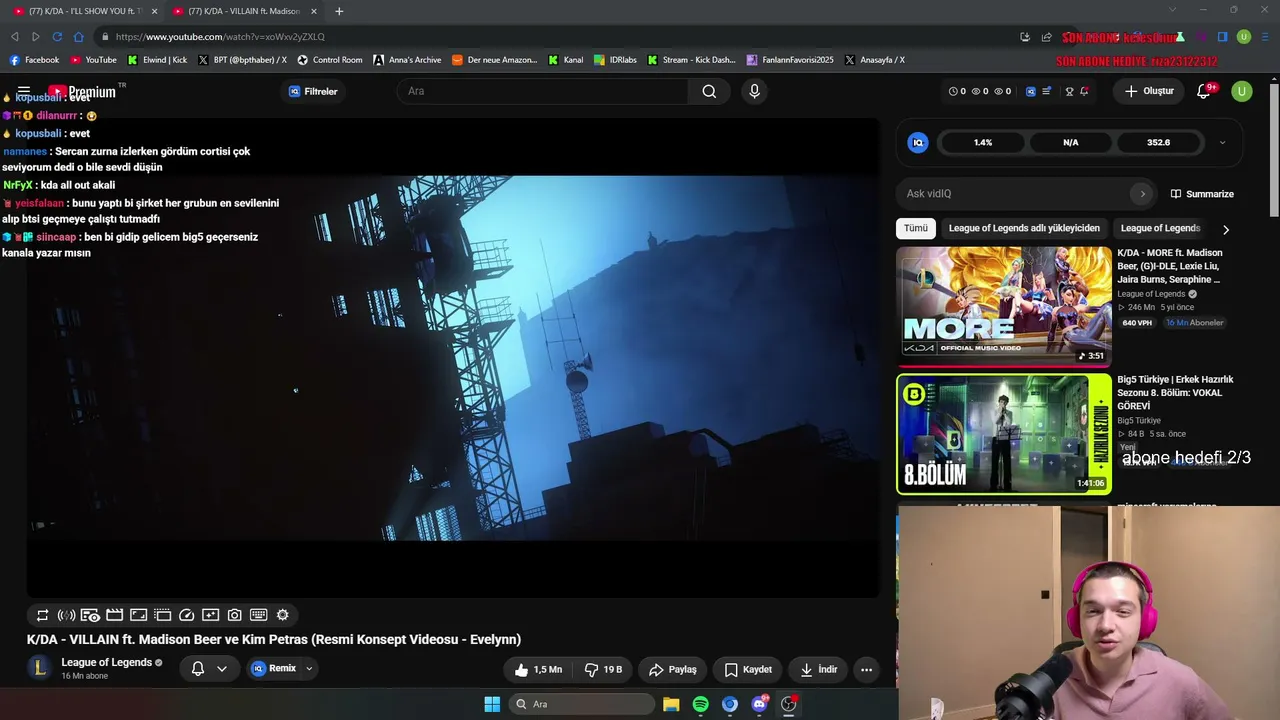Expand the Remix dropdown arrow

[309, 669]
